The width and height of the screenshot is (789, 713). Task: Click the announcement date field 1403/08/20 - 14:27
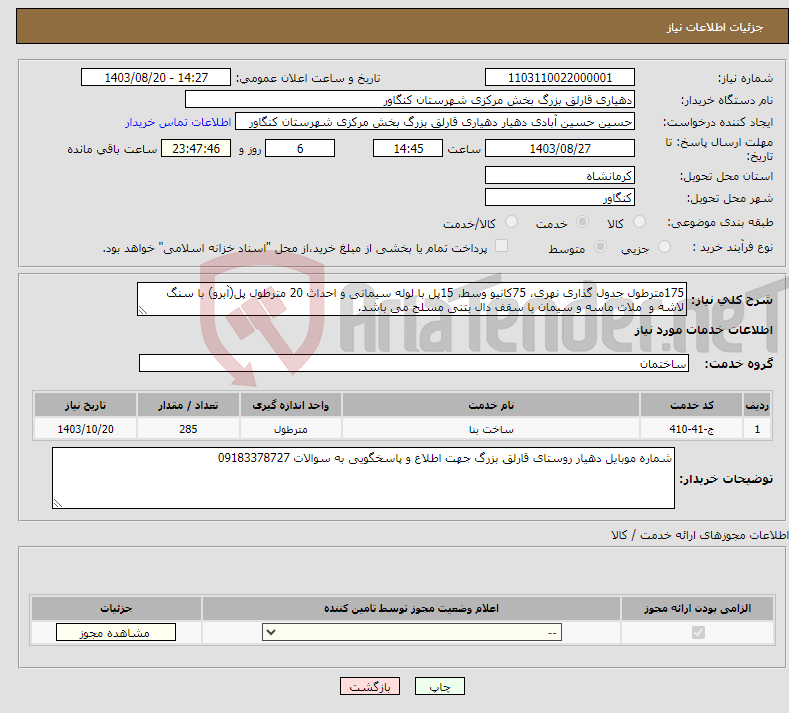click(x=156, y=77)
